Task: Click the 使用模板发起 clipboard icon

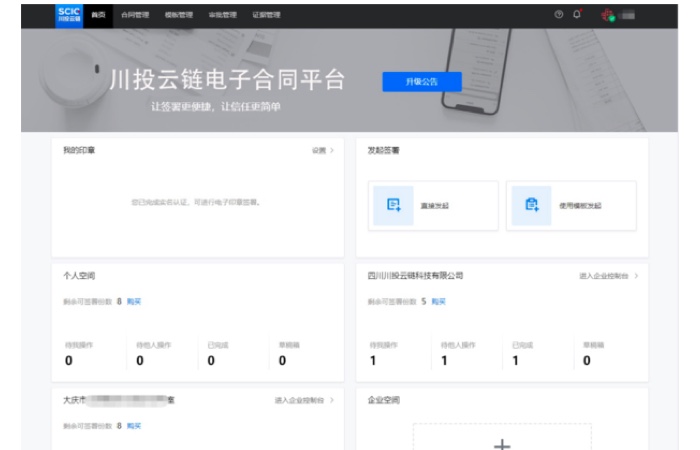Action: pyautogui.click(x=532, y=205)
